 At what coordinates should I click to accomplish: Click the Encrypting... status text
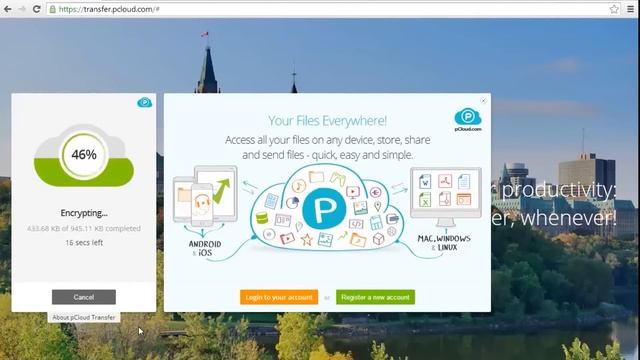tap(84, 213)
